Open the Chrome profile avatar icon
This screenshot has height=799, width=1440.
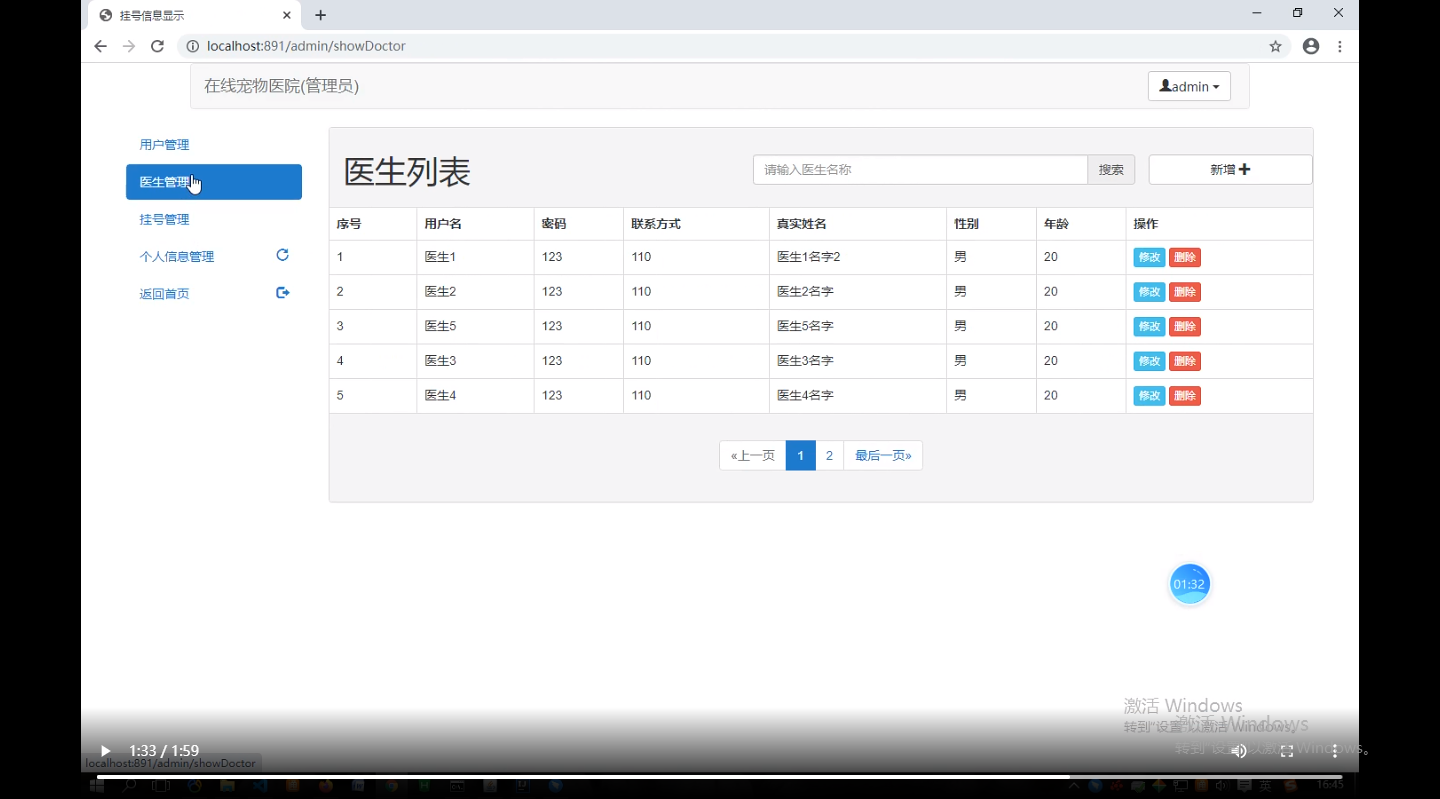[x=1311, y=46]
